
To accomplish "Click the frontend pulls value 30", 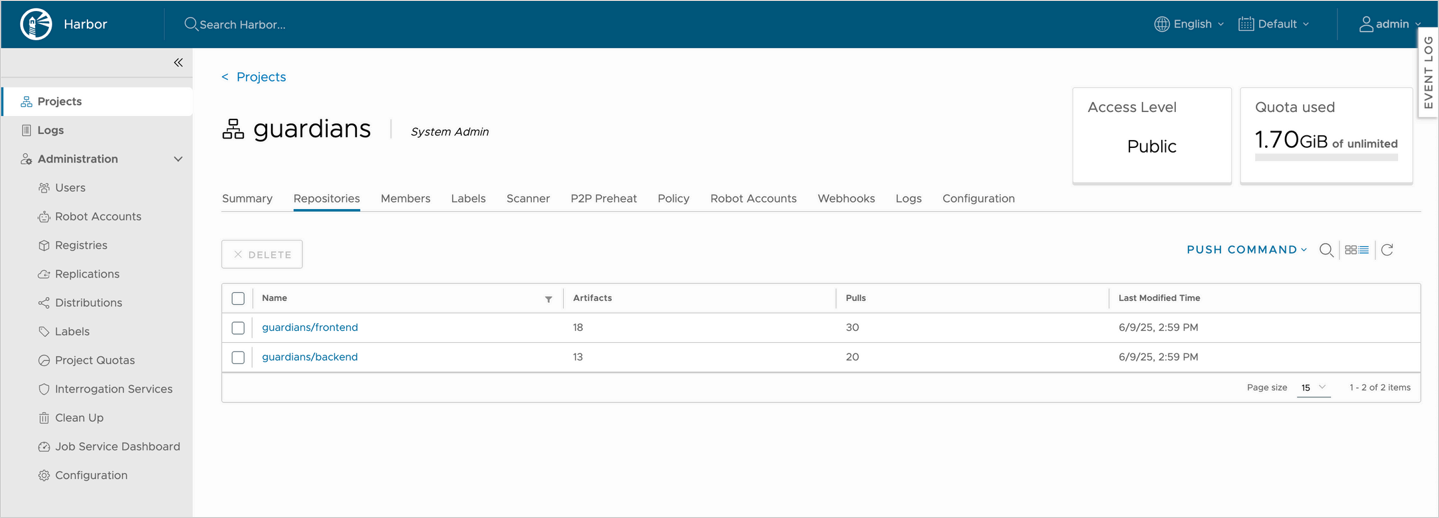I will pos(852,328).
